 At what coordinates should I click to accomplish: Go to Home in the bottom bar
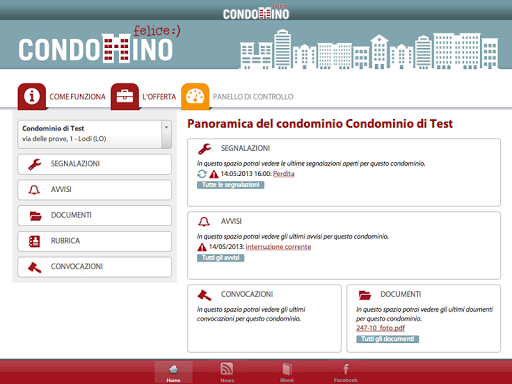coord(173,372)
